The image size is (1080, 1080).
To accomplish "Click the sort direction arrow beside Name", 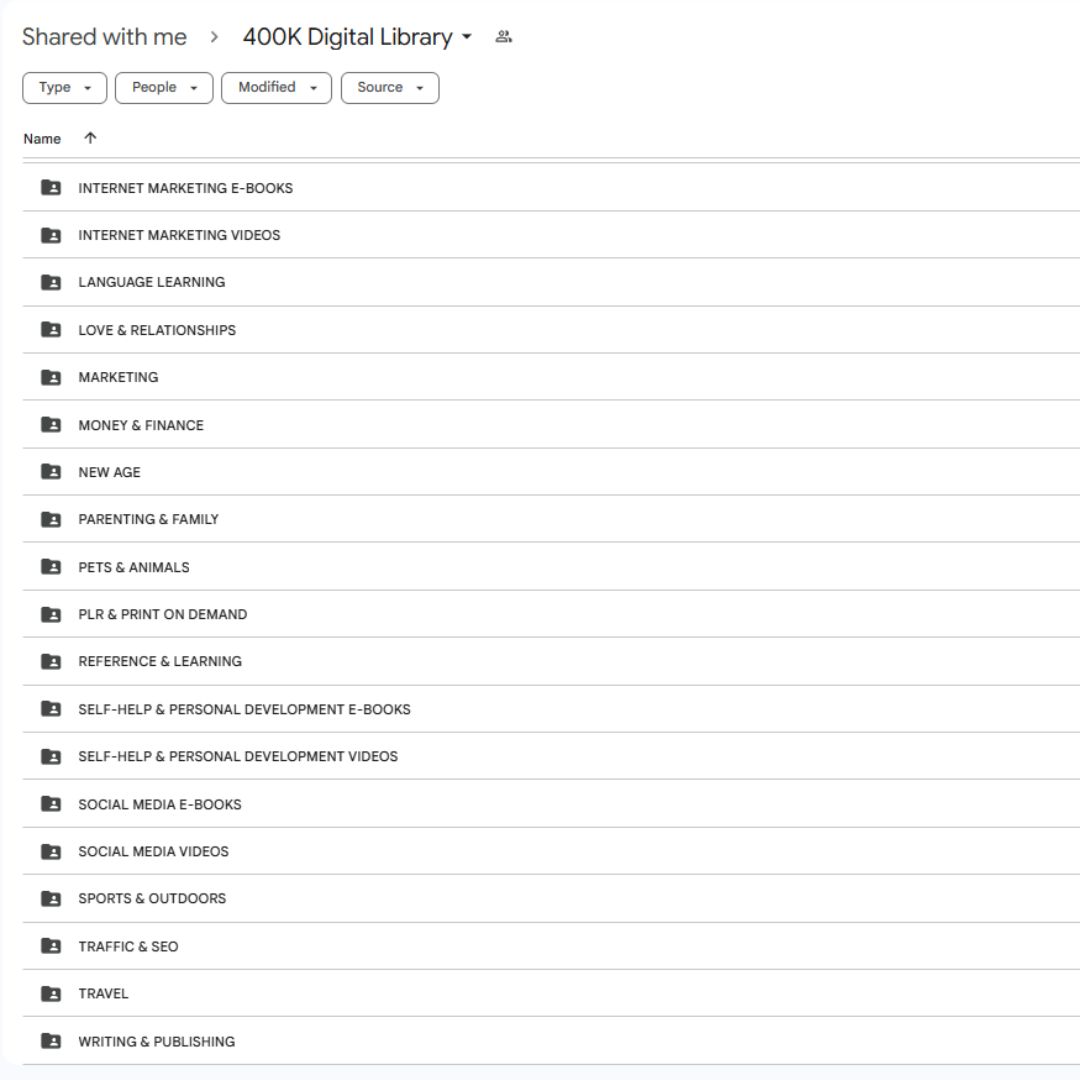I will tap(90, 138).
